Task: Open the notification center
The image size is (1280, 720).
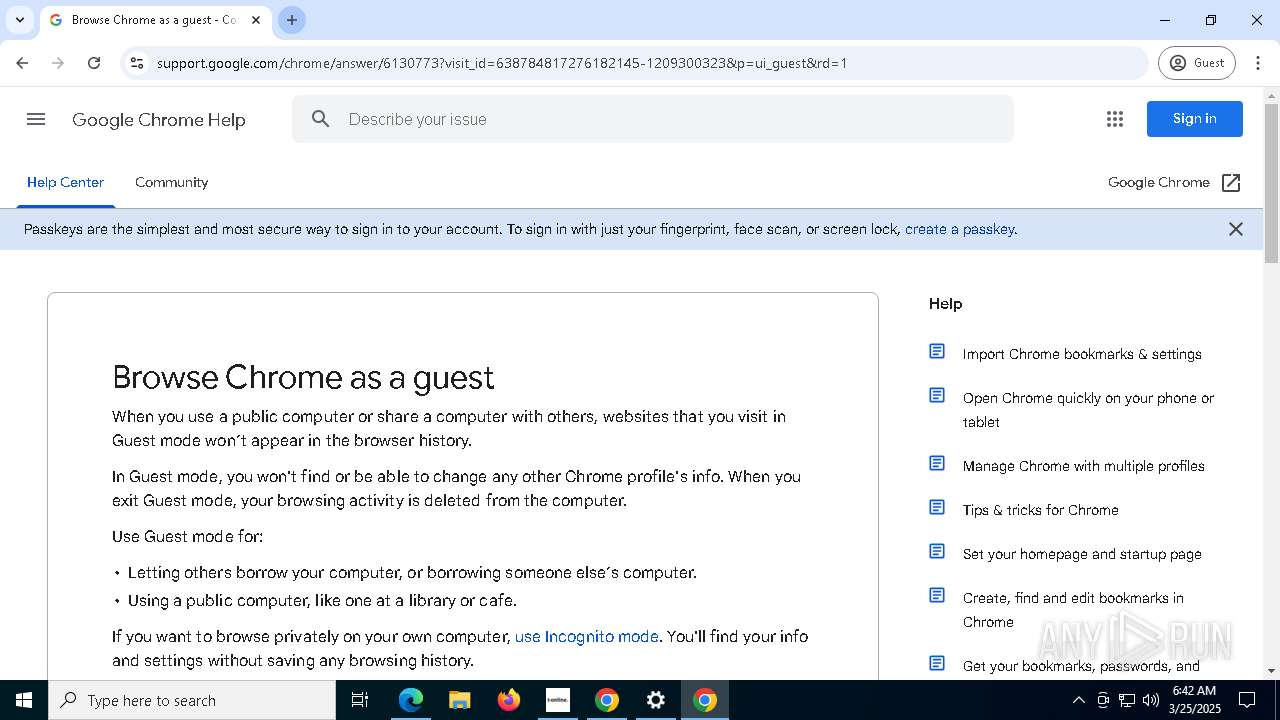Action: [x=1247, y=700]
